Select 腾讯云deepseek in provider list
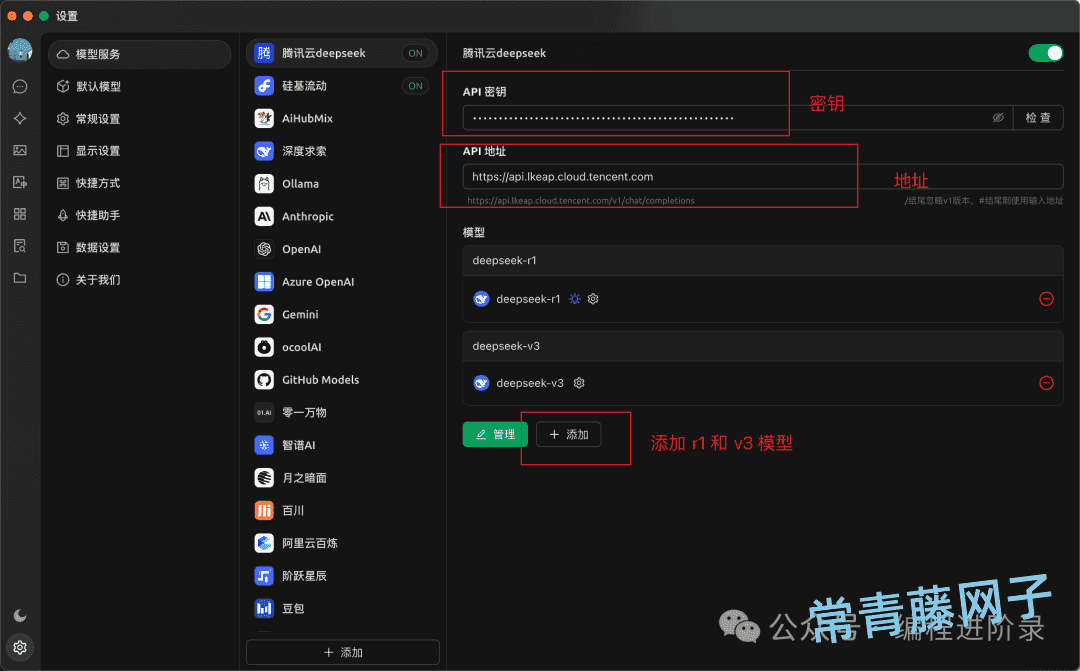Viewport: 1080px width, 671px height. (x=342, y=53)
